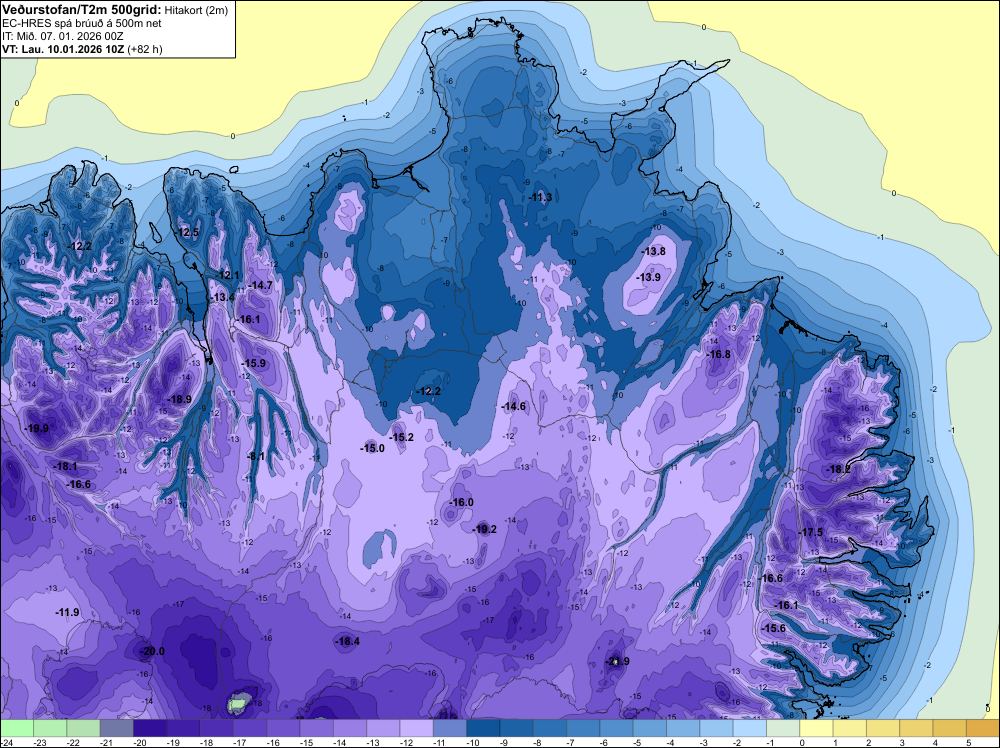Click the -11.3 temperature label

[540, 197]
